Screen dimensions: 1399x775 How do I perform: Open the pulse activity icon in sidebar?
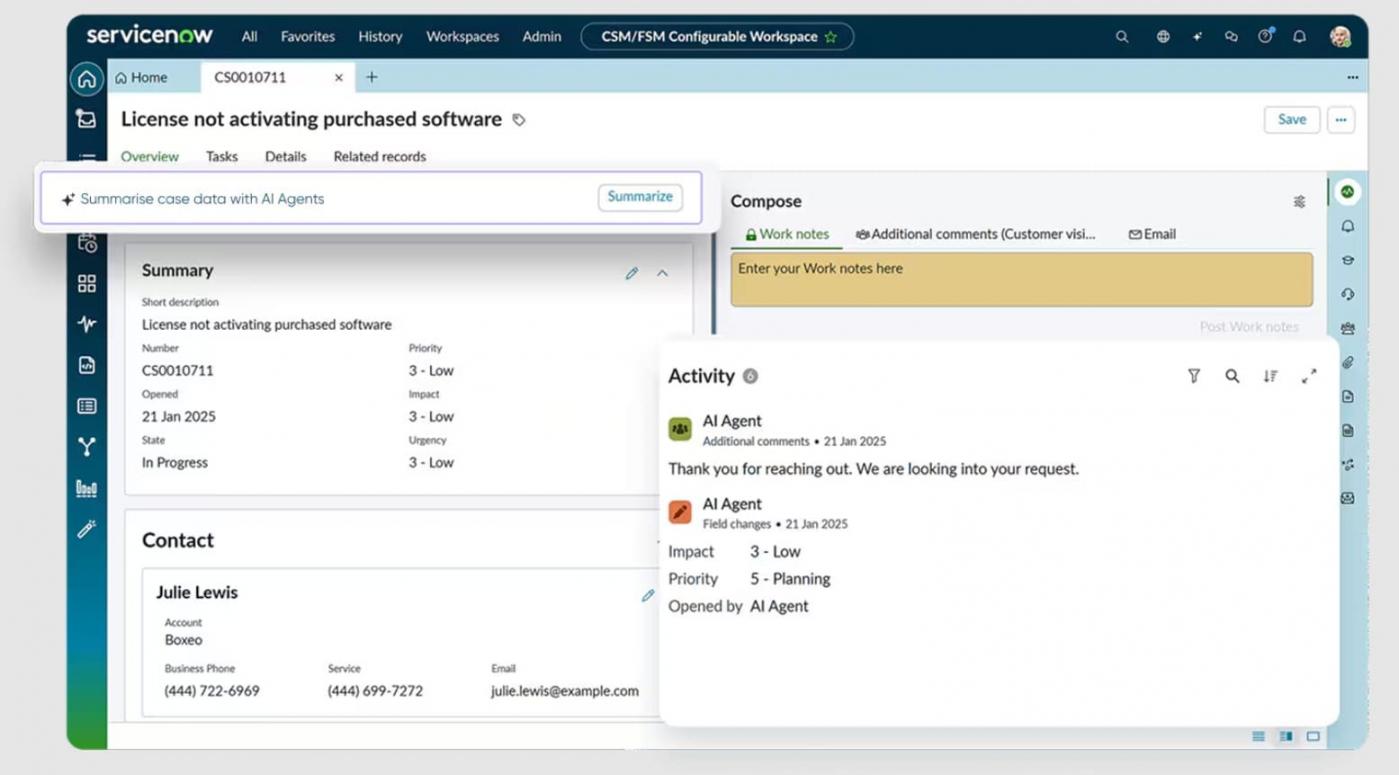point(87,324)
